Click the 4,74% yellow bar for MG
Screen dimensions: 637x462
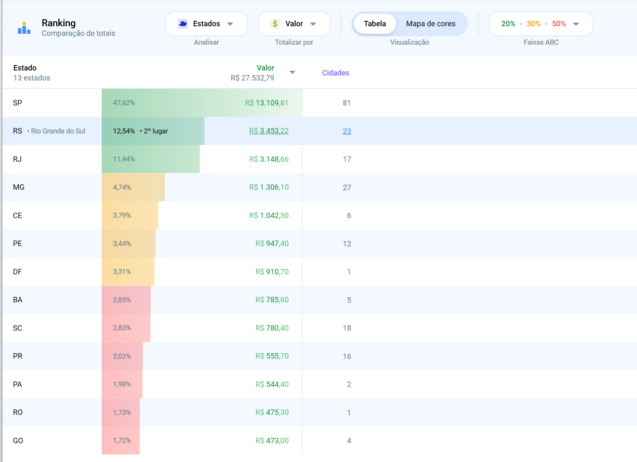click(x=133, y=187)
